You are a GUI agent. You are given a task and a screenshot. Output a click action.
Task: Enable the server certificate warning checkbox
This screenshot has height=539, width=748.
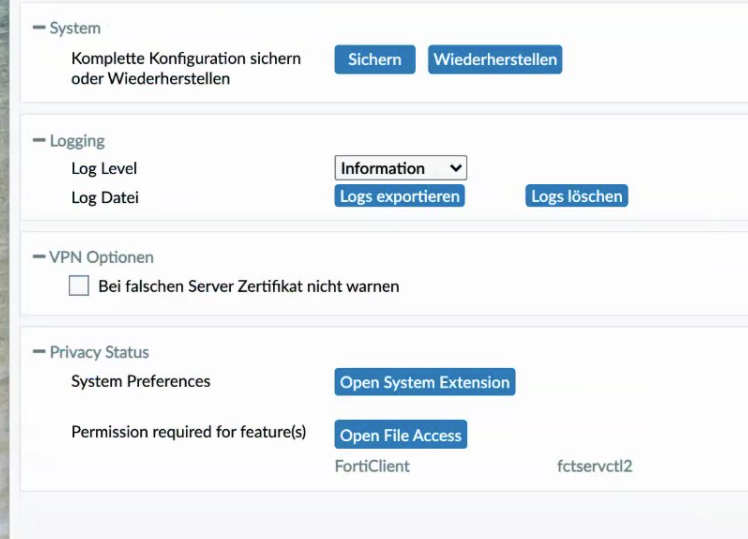tap(79, 286)
